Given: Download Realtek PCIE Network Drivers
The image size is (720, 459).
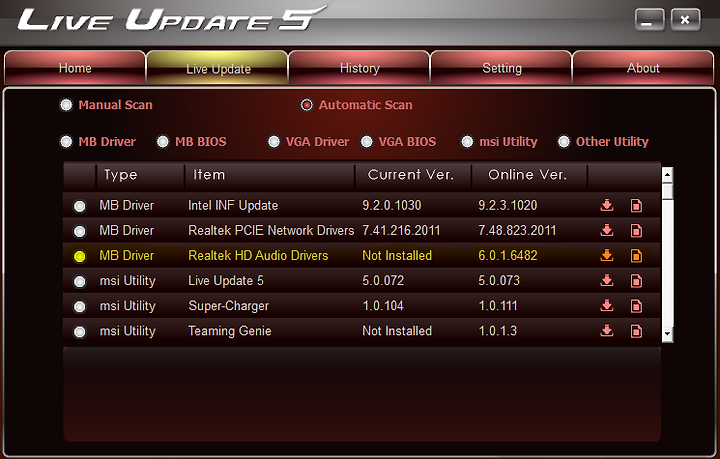Looking at the screenshot, I should pos(607,230).
